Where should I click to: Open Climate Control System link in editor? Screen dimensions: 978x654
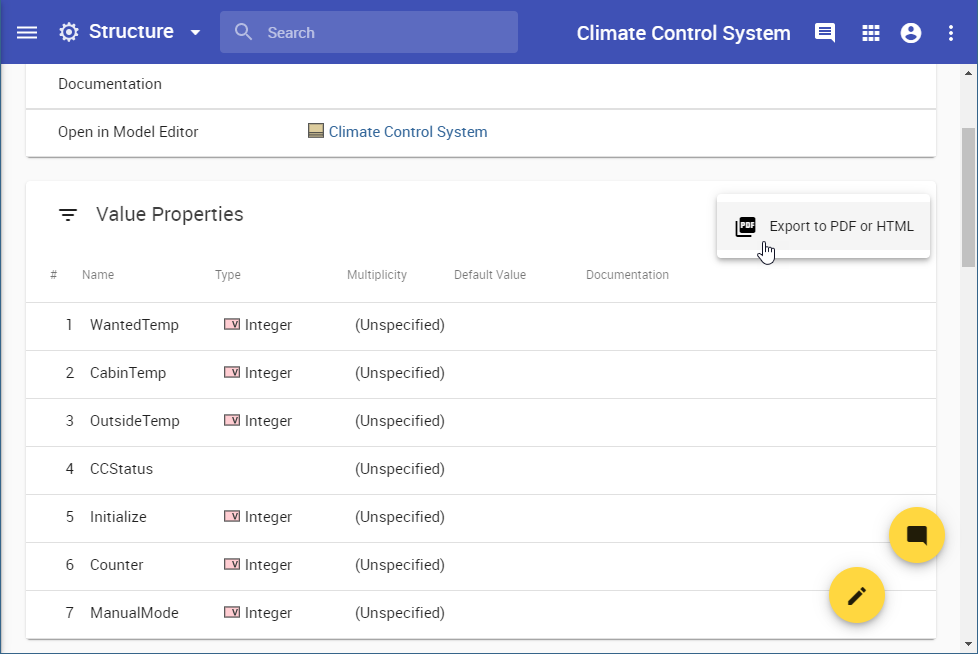[407, 132]
